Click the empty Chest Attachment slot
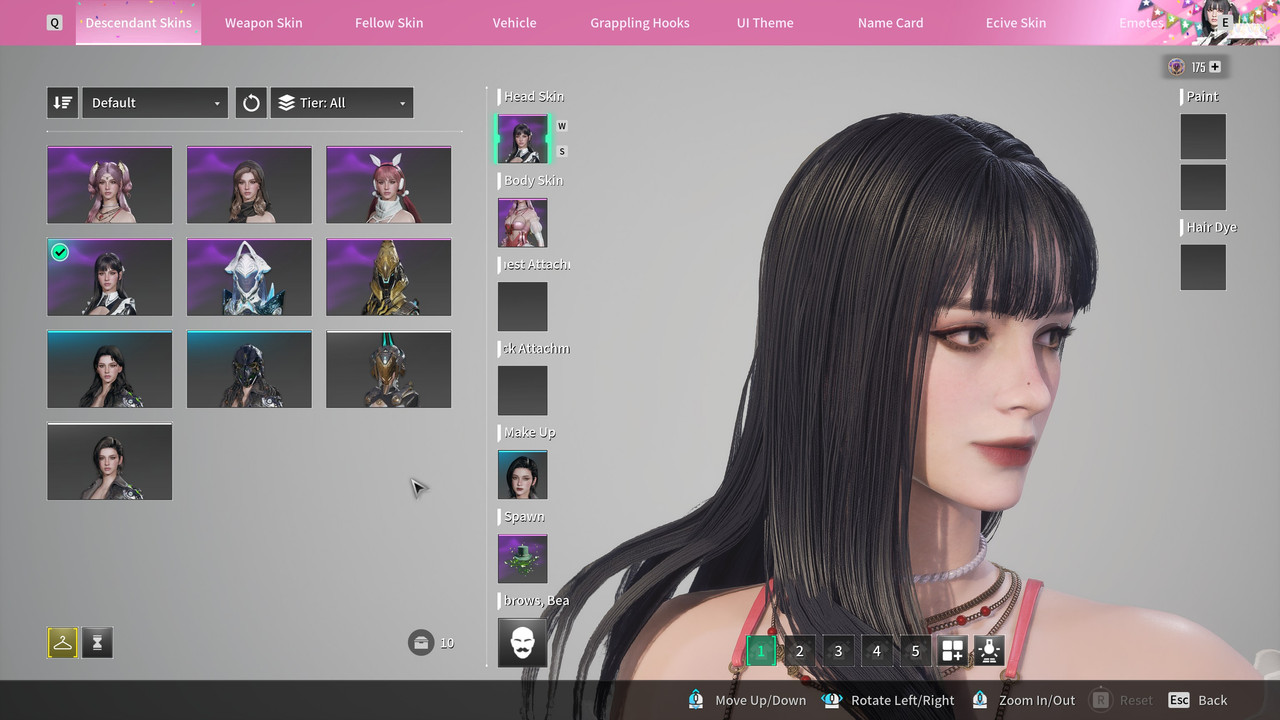 (x=523, y=306)
